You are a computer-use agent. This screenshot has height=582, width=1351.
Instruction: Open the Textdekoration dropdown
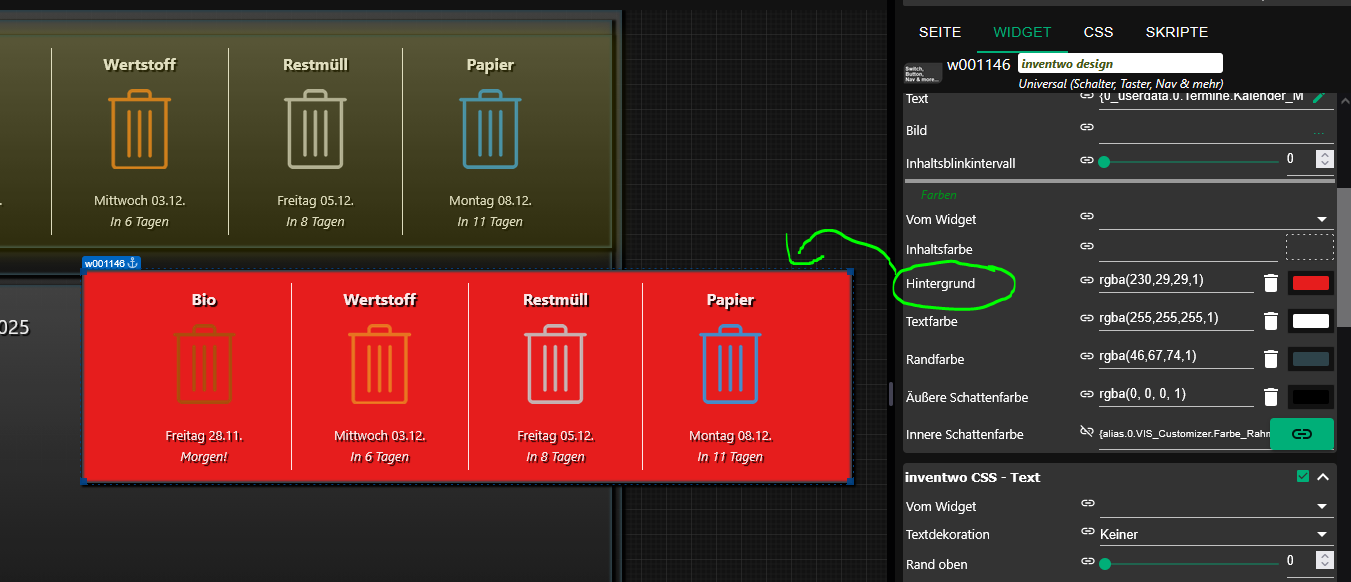click(1216, 534)
